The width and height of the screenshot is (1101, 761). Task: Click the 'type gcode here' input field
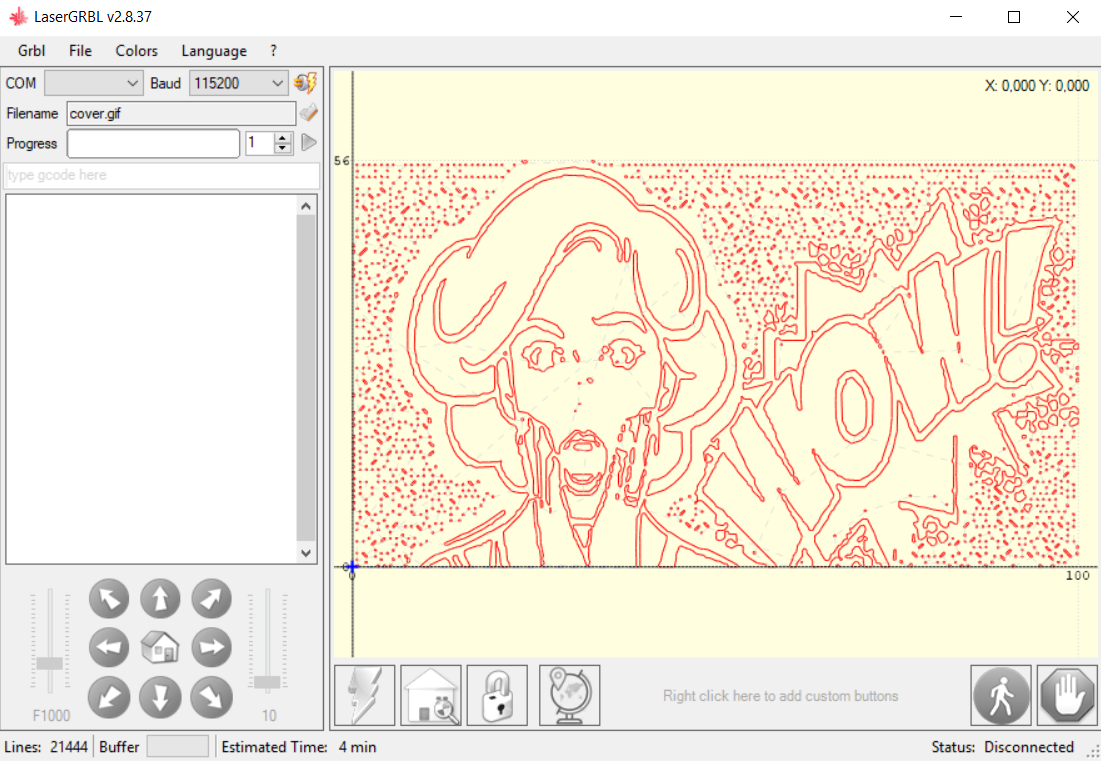[x=161, y=175]
